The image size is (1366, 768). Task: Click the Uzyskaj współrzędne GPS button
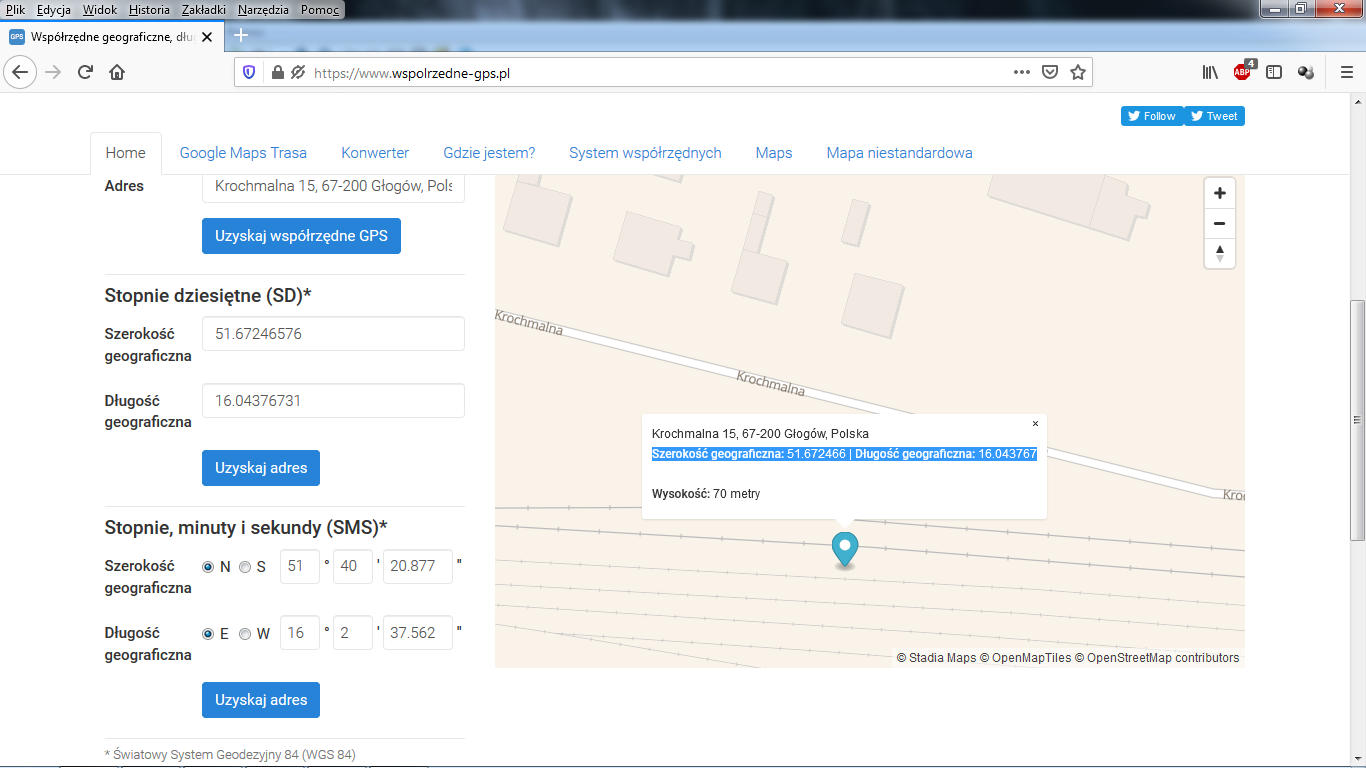(x=301, y=236)
